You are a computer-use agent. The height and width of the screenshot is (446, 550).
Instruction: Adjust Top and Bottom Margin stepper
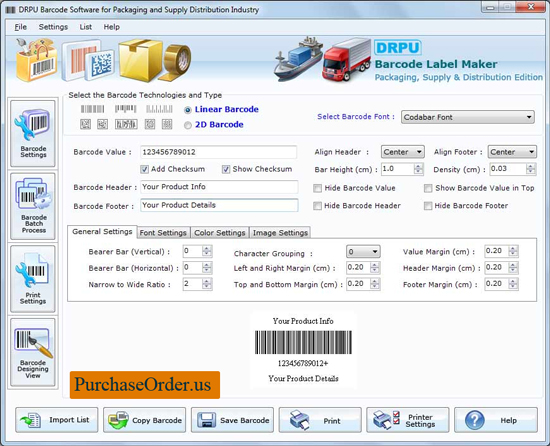[x=375, y=284]
